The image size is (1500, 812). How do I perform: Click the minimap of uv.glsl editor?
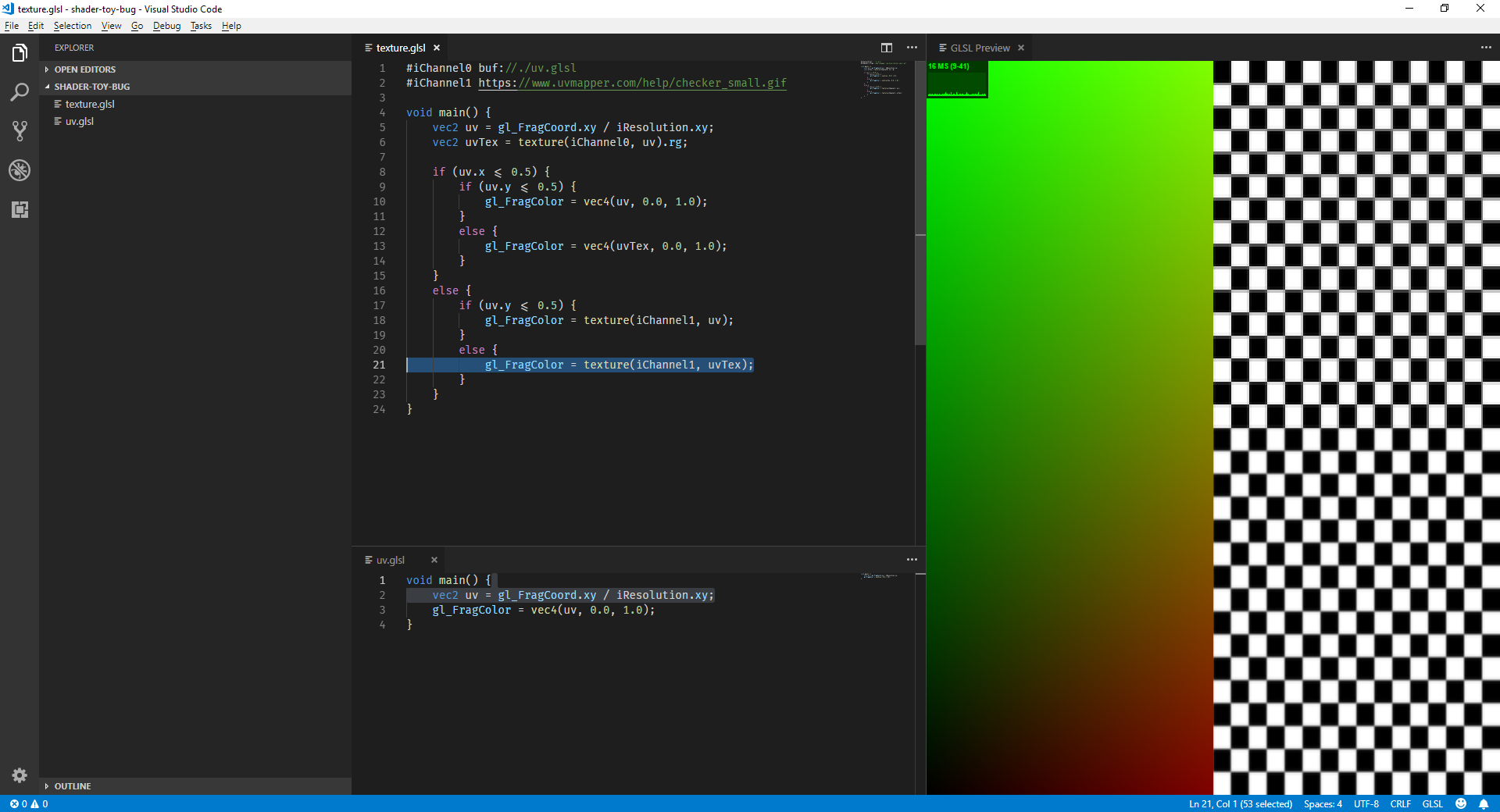click(x=880, y=576)
